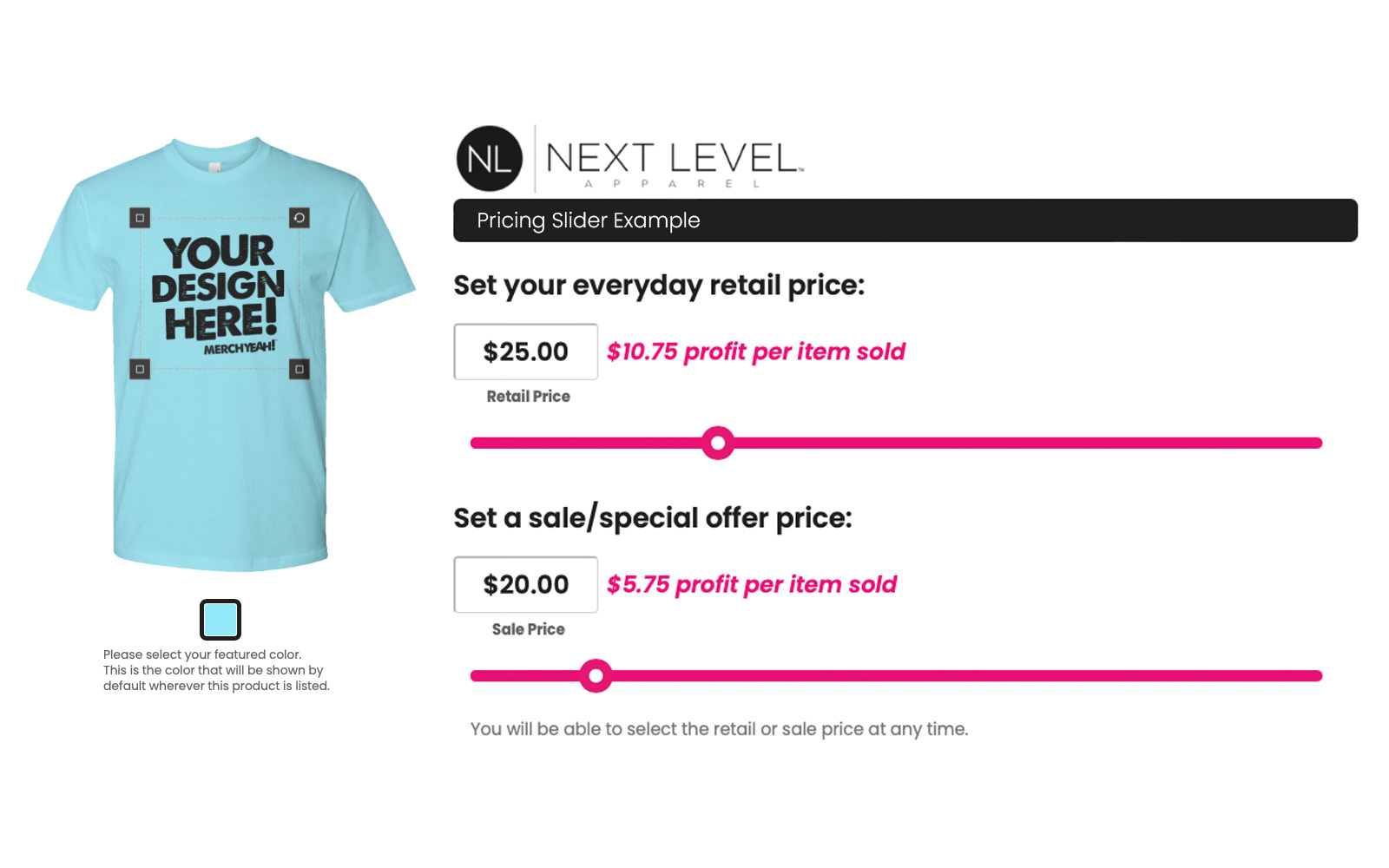The height and width of the screenshot is (868, 1389).
Task: Click the bottom-right resize handle of the design
Action: coord(300,369)
